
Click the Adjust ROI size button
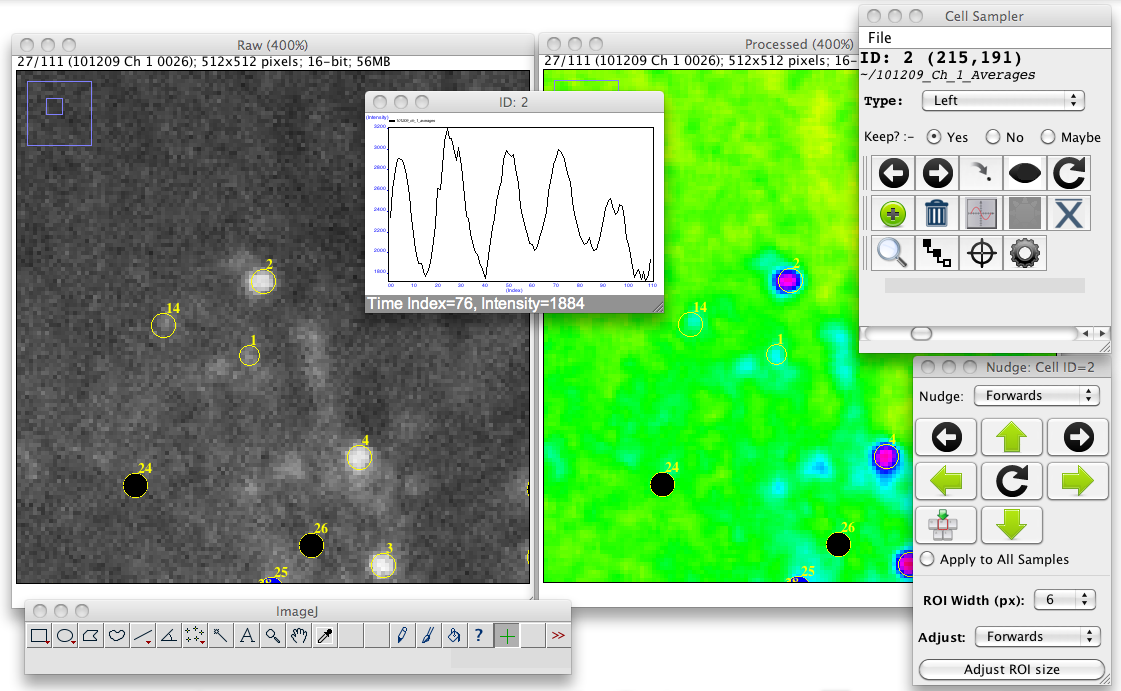(x=1012, y=670)
